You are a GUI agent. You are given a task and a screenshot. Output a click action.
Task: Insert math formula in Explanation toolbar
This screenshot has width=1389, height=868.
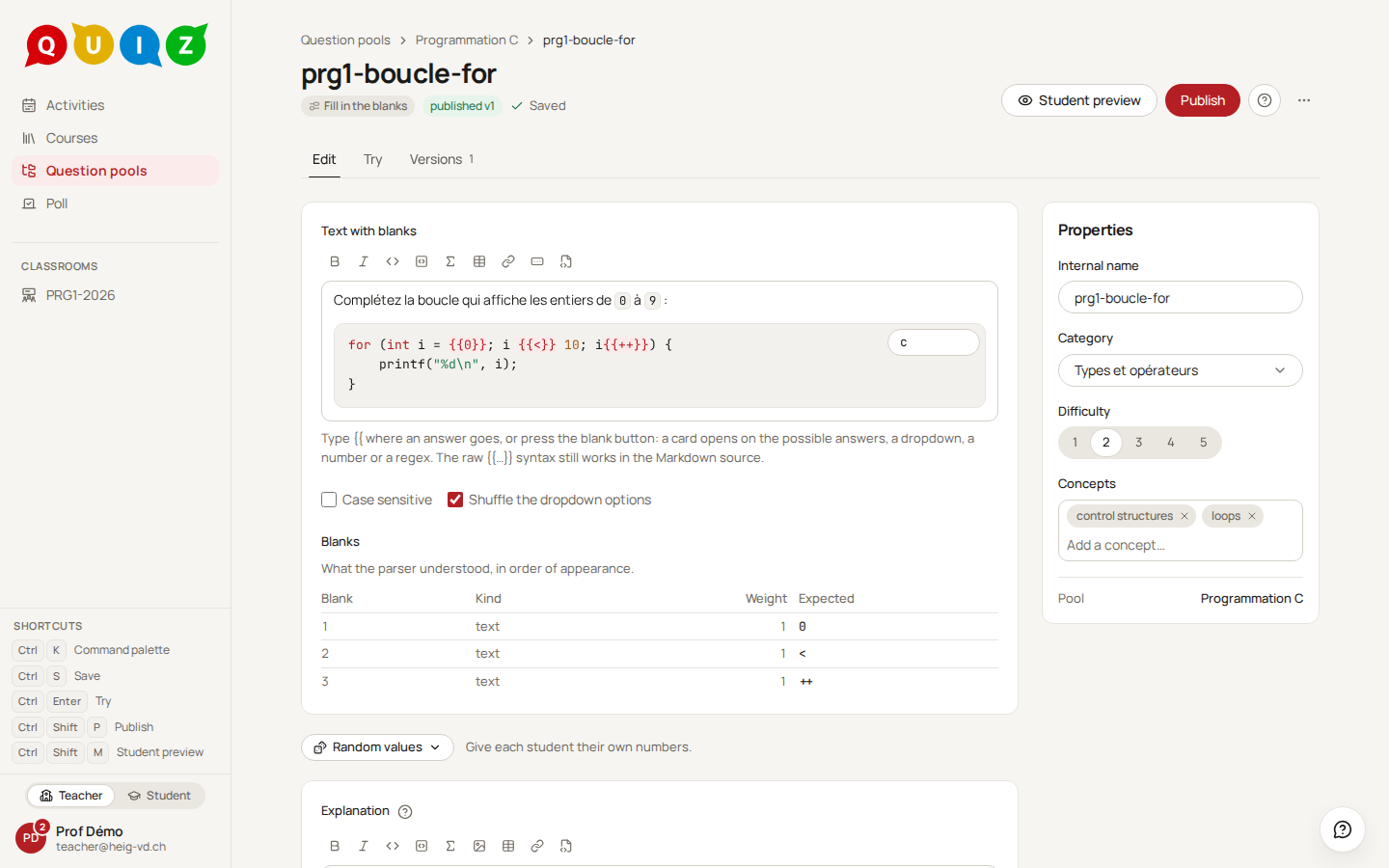(450, 846)
